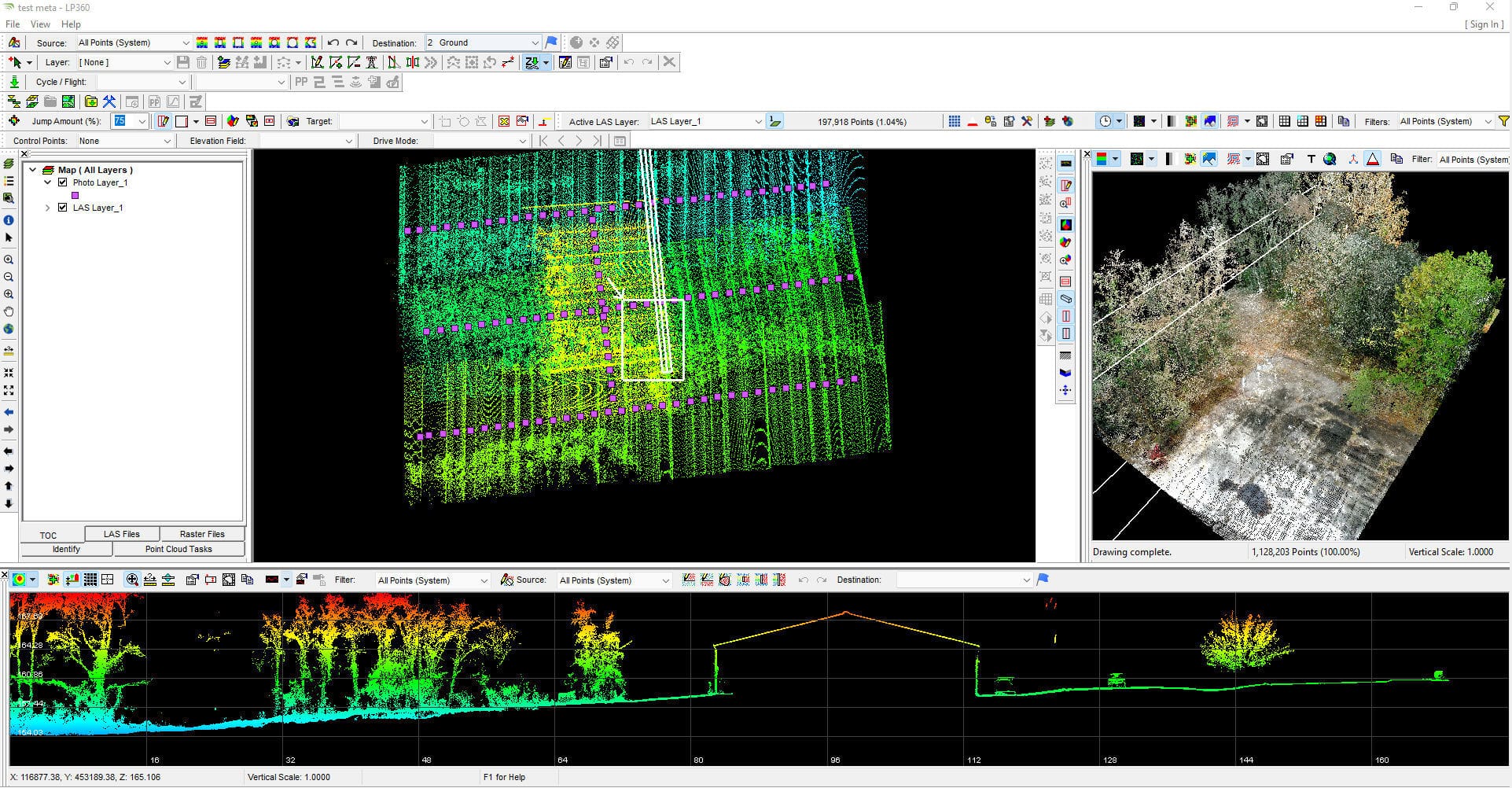Click the clock icon for the time slider tool
1512x788 pixels.
(1105, 120)
